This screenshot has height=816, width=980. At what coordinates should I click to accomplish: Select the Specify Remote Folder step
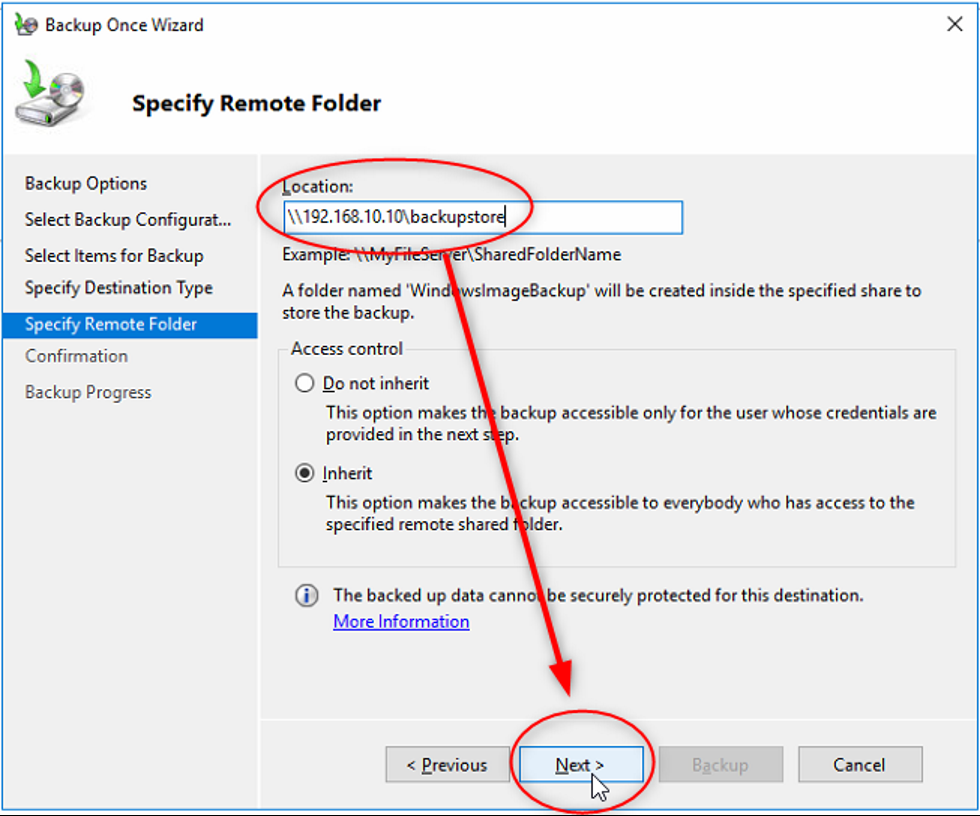click(111, 324)
